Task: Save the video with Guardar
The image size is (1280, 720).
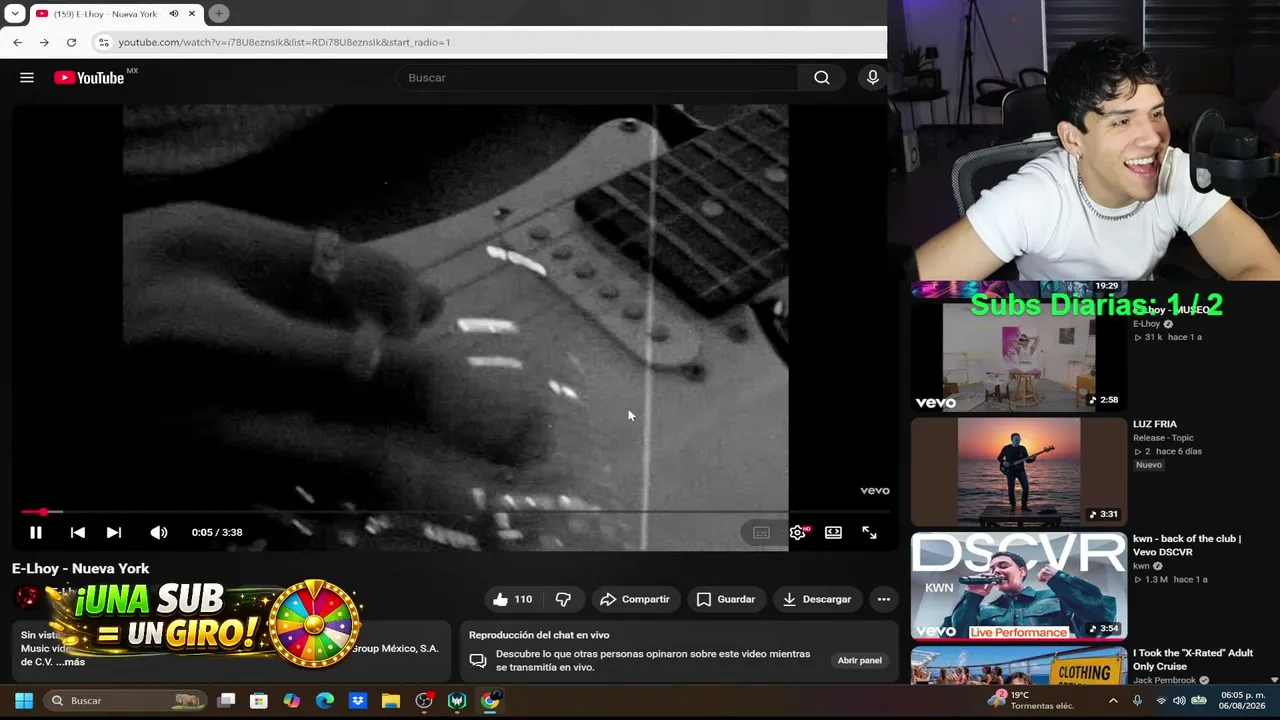Action: (726, 599)
